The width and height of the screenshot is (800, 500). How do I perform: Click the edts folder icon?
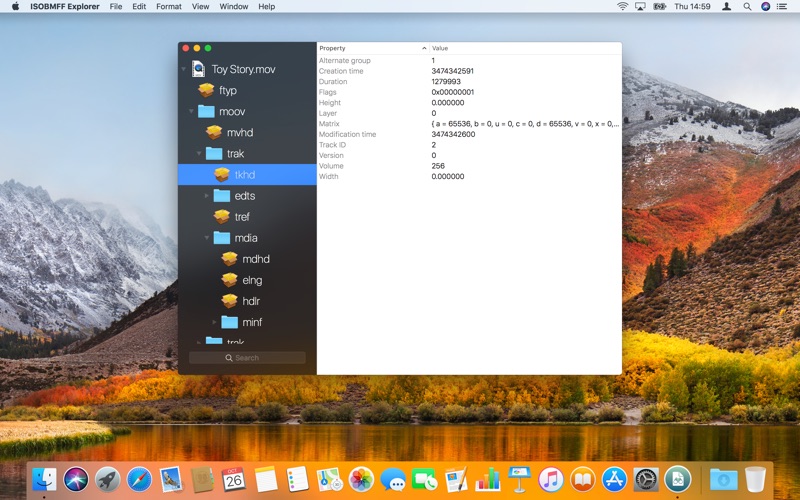(x=221, y=195)
